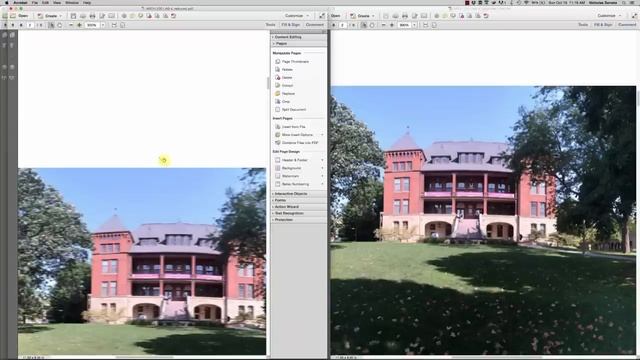This screenshot has width=640, height=360.
Task: Go to previous page in left window
Action: (x=13, y=25)
